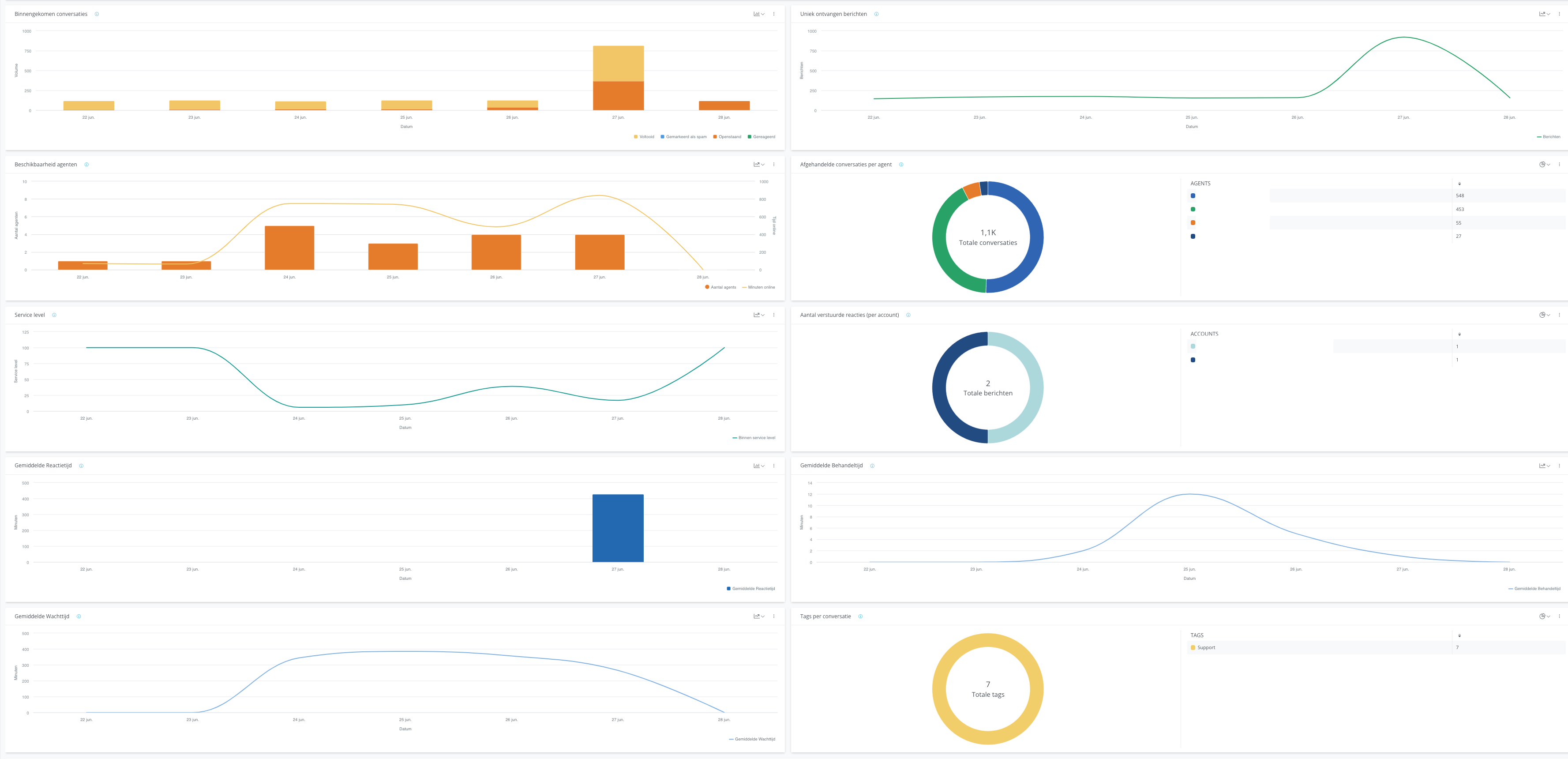Click blue swatch in the 548 agent row
1568x759 pixels.
(1193, 196)
